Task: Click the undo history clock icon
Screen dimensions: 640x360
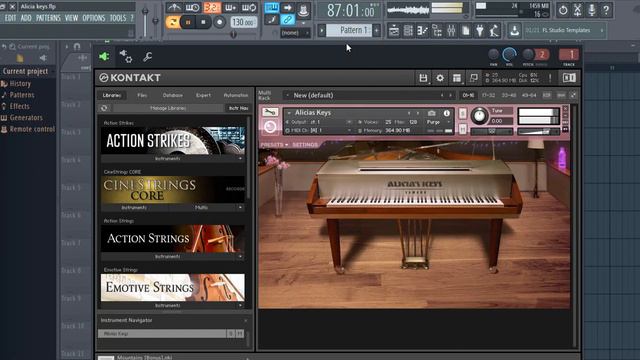Action: pyautogui.click(x=563, y=10)
